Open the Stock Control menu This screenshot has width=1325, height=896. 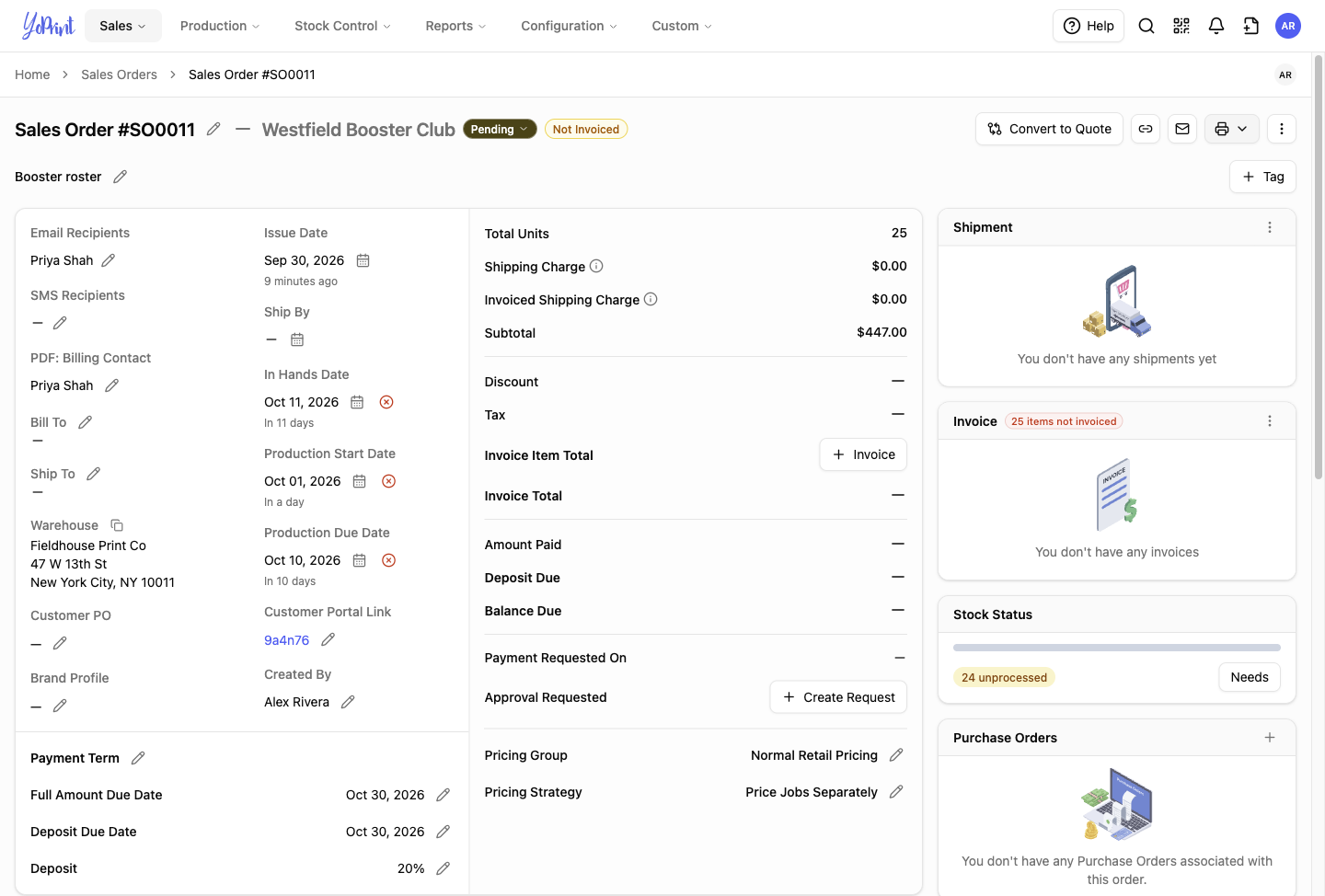coord(342,26)
